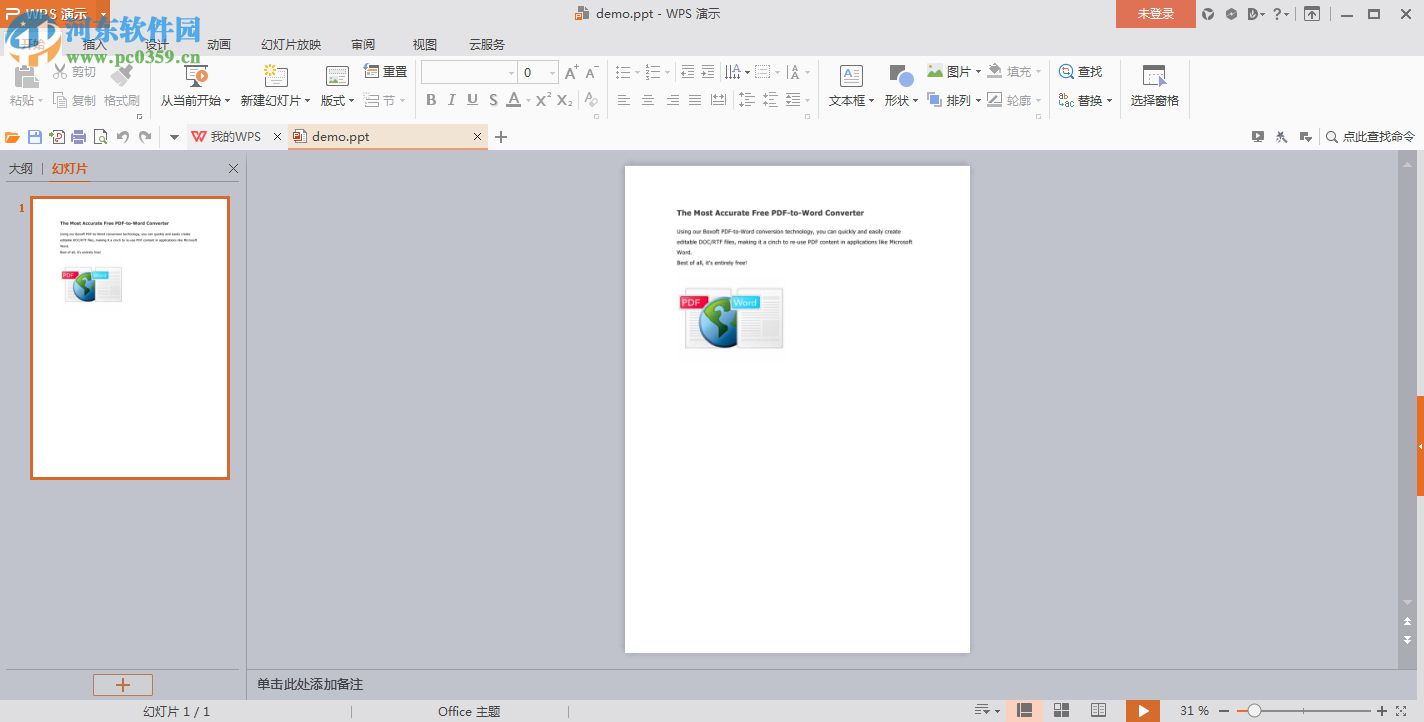
Task: Click the 选择窗格 selection pane icon
Action: [x=1154, y=85]
